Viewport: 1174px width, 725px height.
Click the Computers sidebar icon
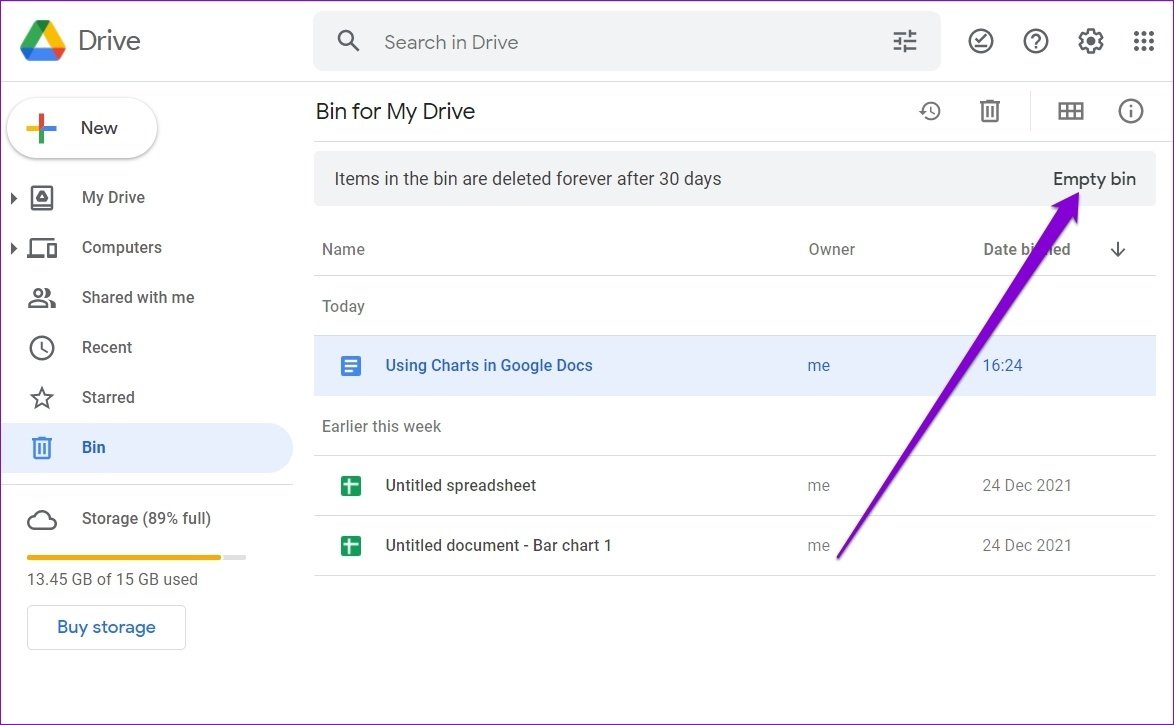(x=42, y=248)
